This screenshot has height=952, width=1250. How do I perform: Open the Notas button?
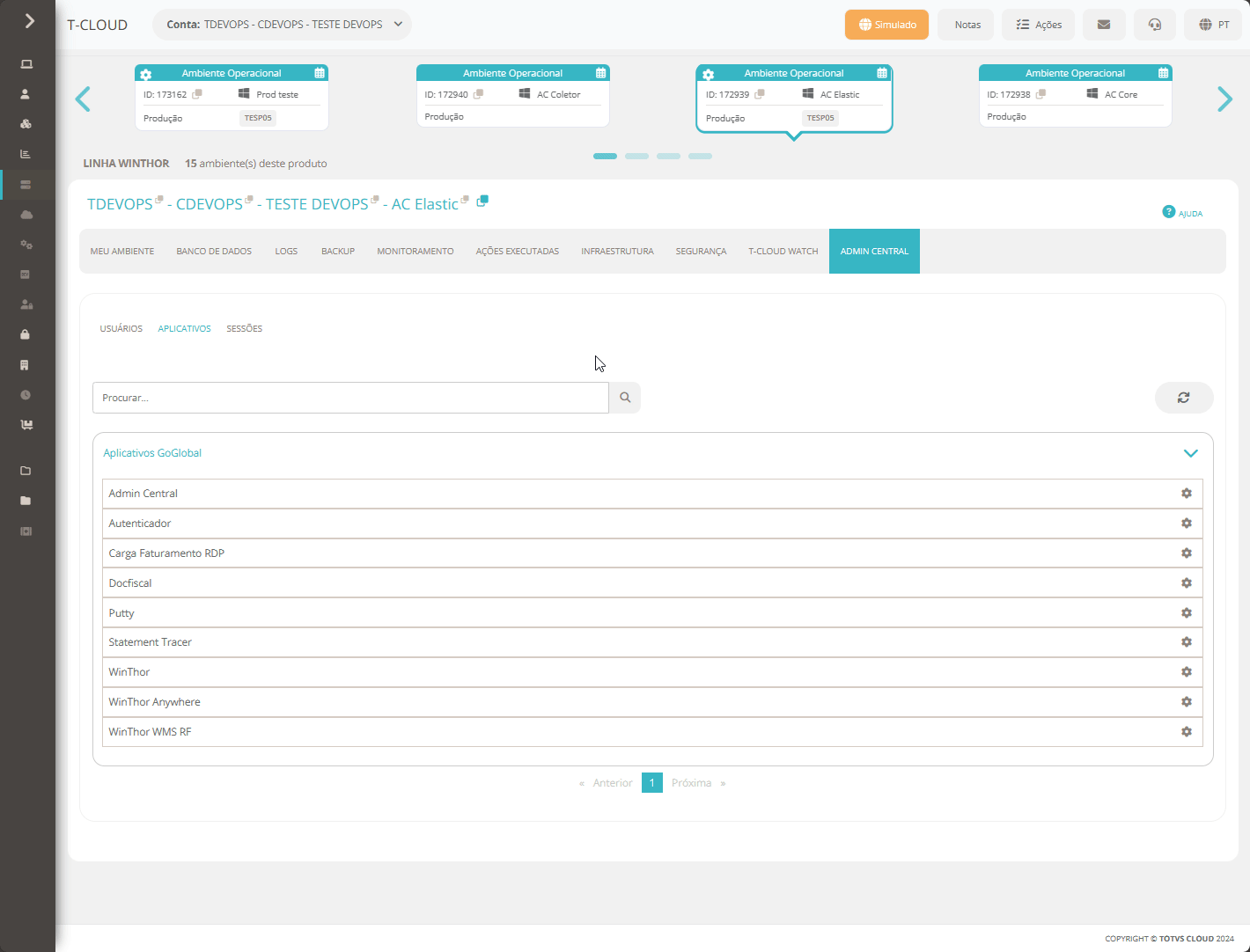pyautogui.click(x=966, y=25)
